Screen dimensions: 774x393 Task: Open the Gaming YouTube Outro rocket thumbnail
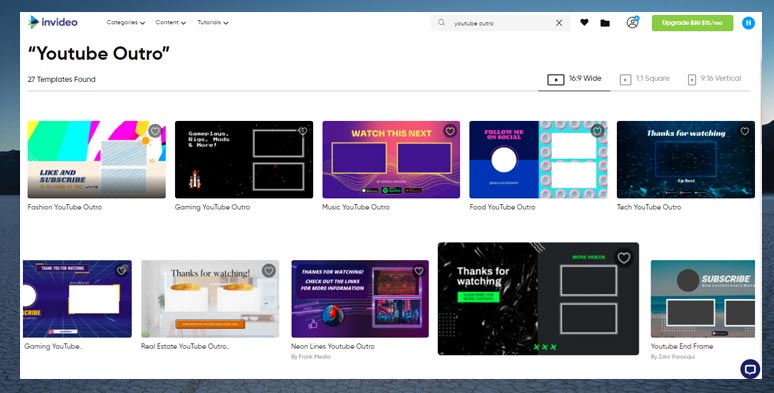point(244,159)
